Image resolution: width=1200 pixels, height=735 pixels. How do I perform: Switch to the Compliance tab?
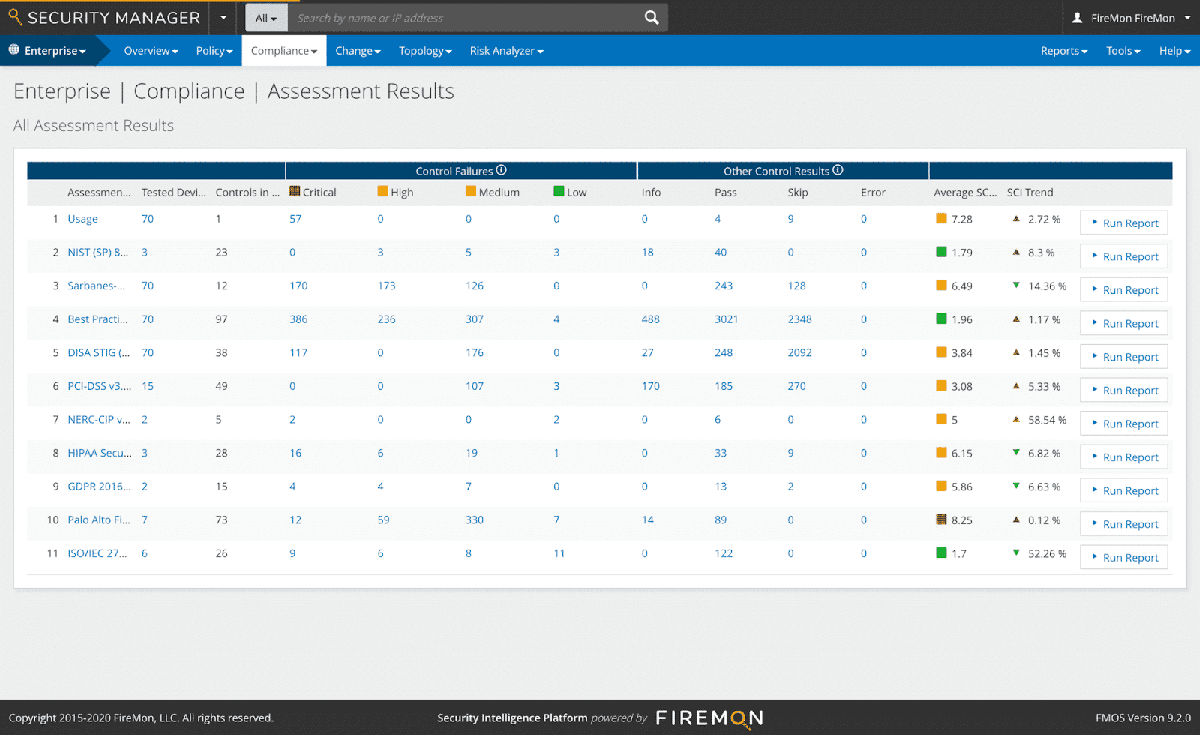tap(283, 50)
